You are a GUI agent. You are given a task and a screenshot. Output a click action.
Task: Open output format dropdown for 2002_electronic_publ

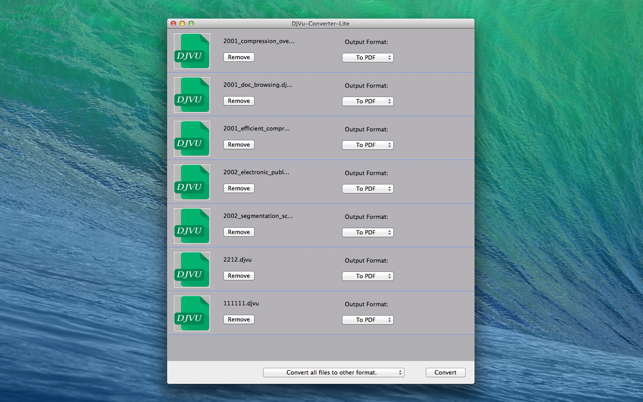[368, 189]
